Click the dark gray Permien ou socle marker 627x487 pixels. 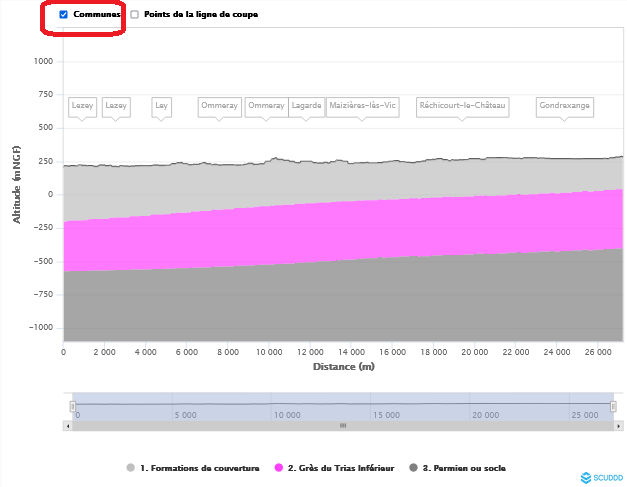(x=413, y=467)
